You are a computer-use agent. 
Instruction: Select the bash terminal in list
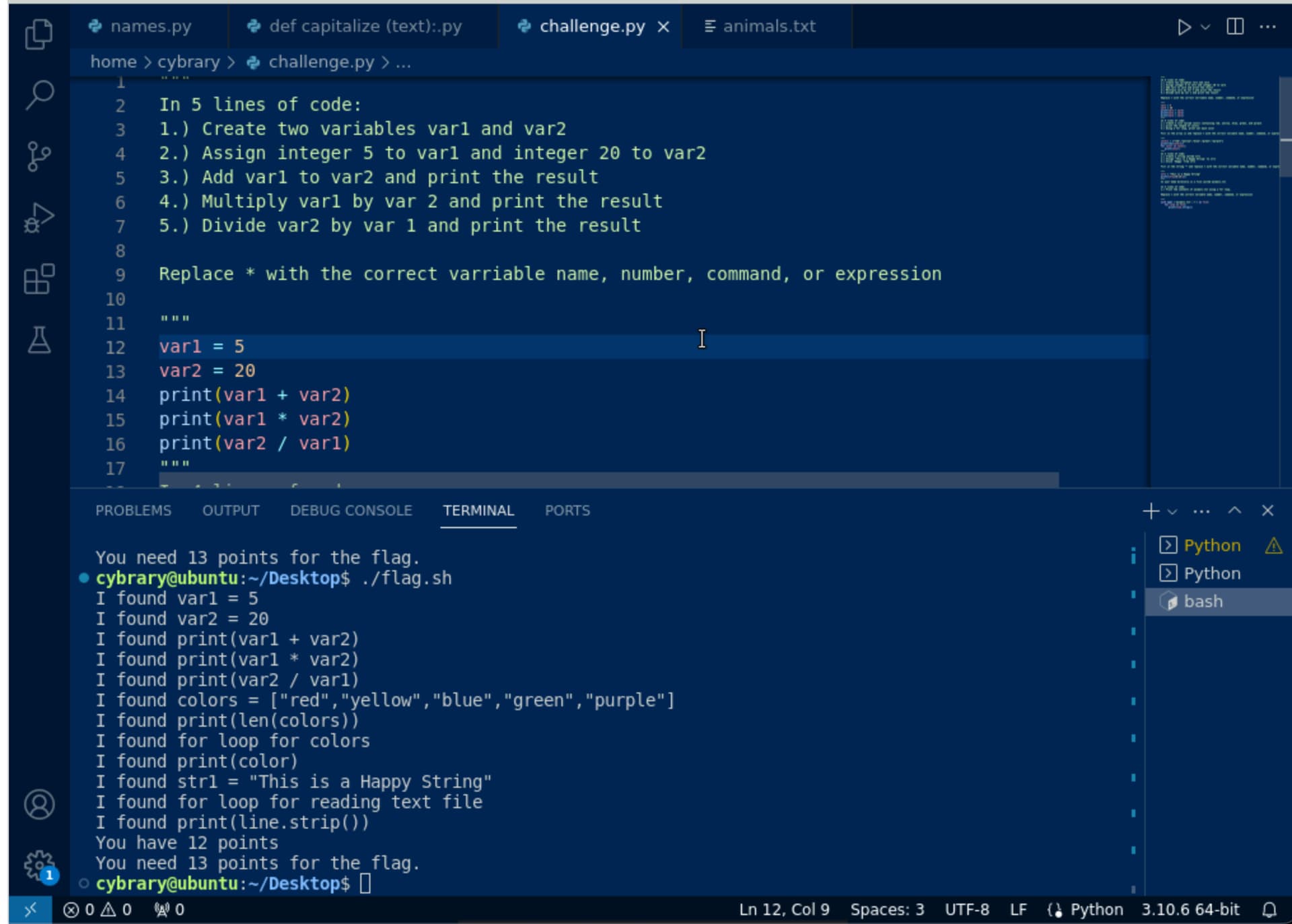1203,601
